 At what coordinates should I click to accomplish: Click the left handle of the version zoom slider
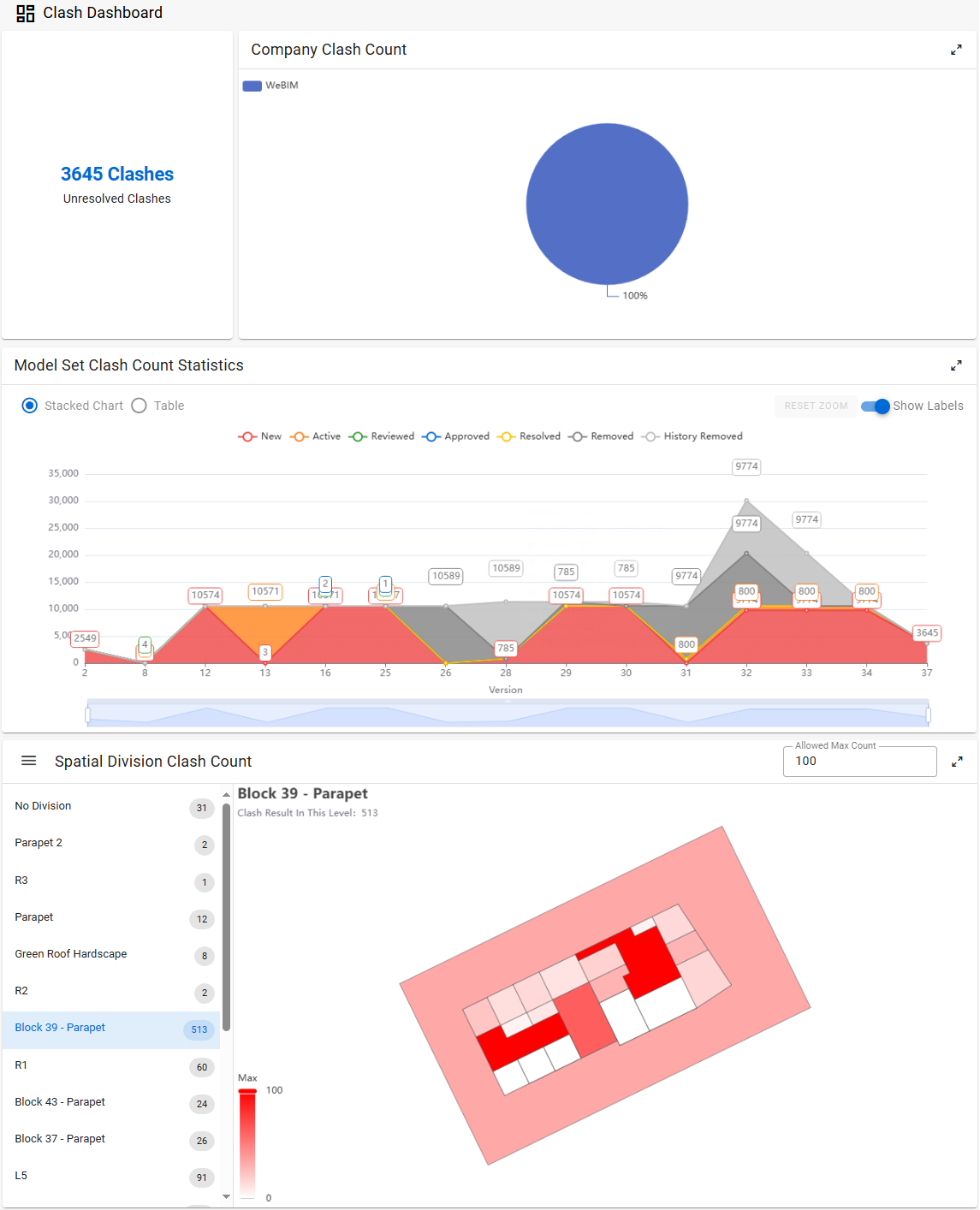(x=87, y=715)
